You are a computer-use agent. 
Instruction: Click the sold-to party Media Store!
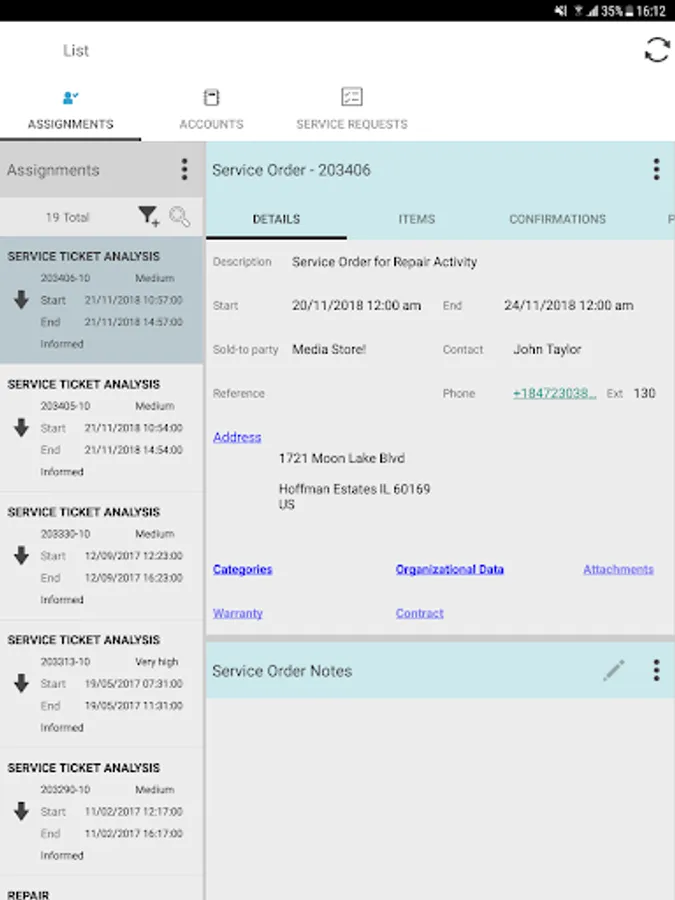coord(329,349)
